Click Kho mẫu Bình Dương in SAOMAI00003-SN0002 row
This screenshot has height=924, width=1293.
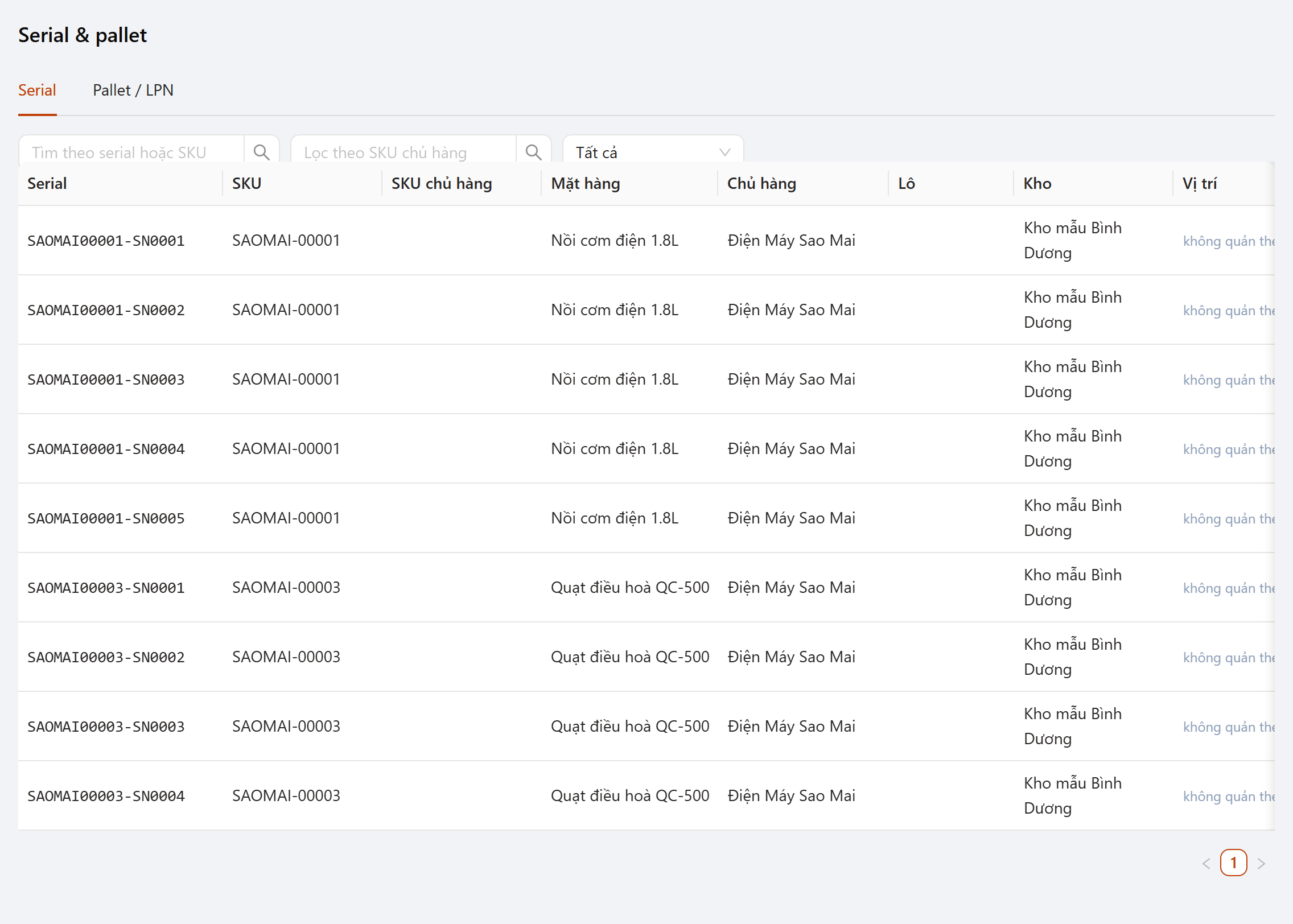point(1073,657)
